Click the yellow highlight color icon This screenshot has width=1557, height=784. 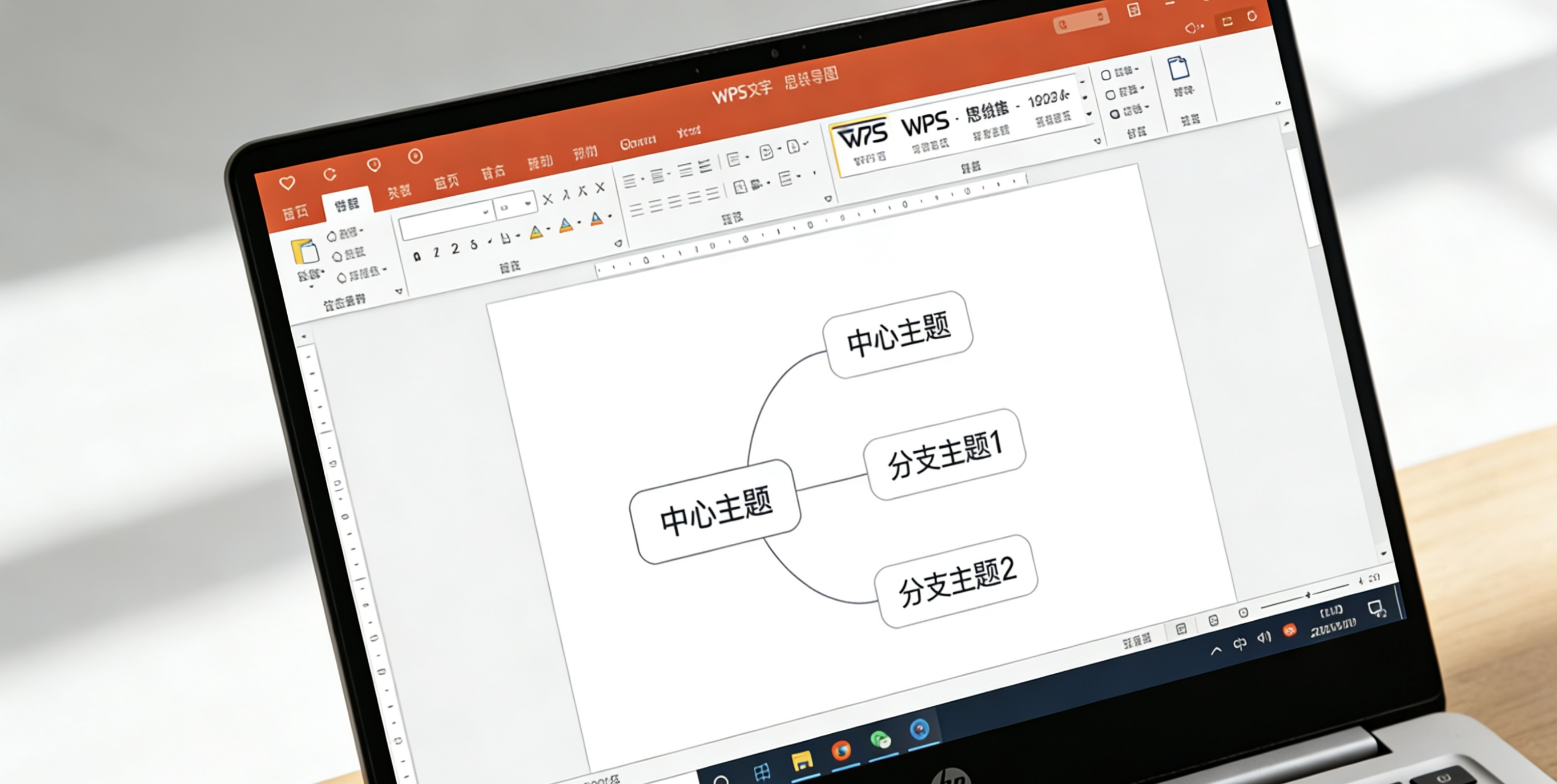536,233
